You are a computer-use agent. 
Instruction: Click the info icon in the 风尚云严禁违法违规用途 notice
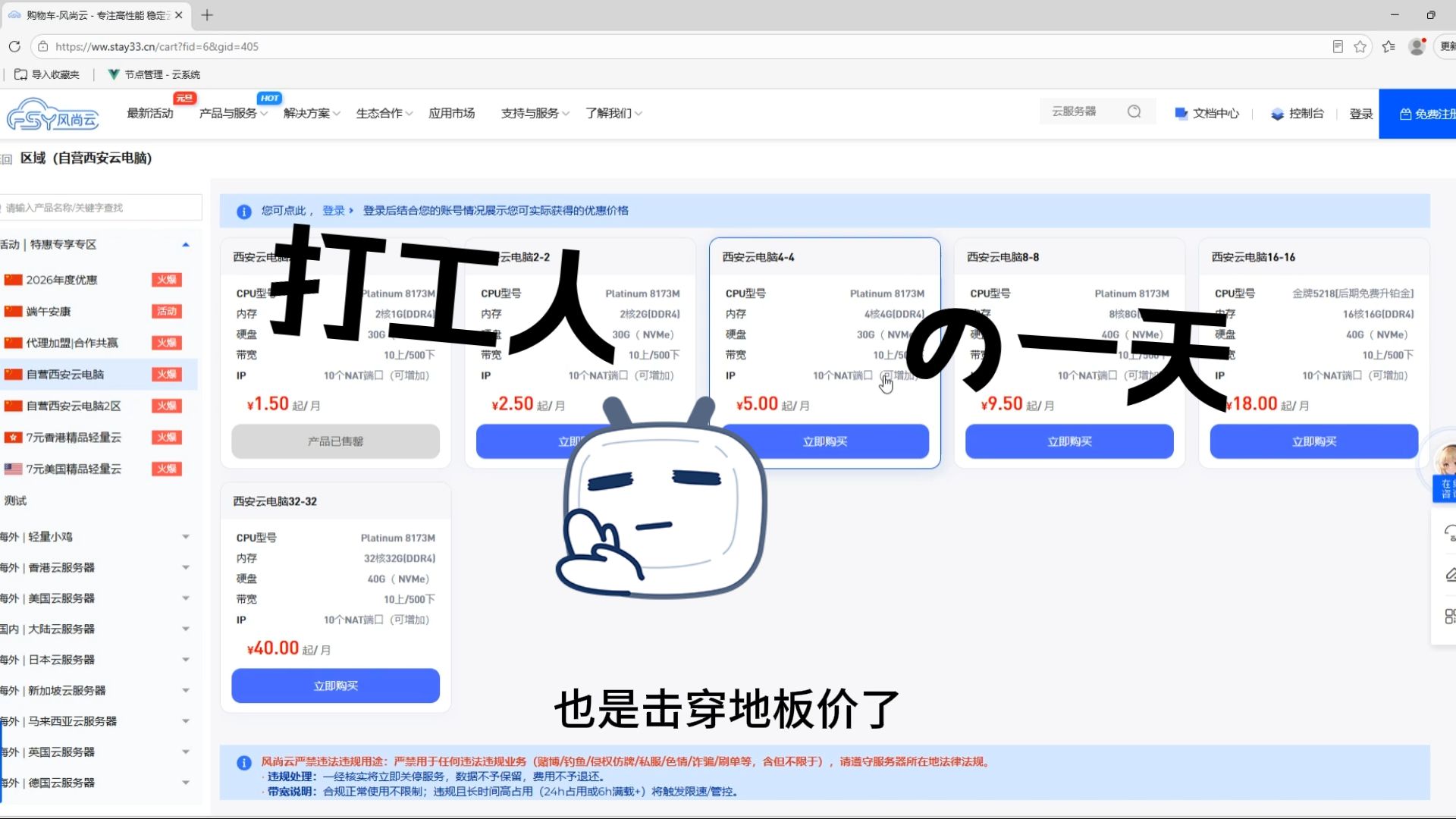[x=243, y=763]
